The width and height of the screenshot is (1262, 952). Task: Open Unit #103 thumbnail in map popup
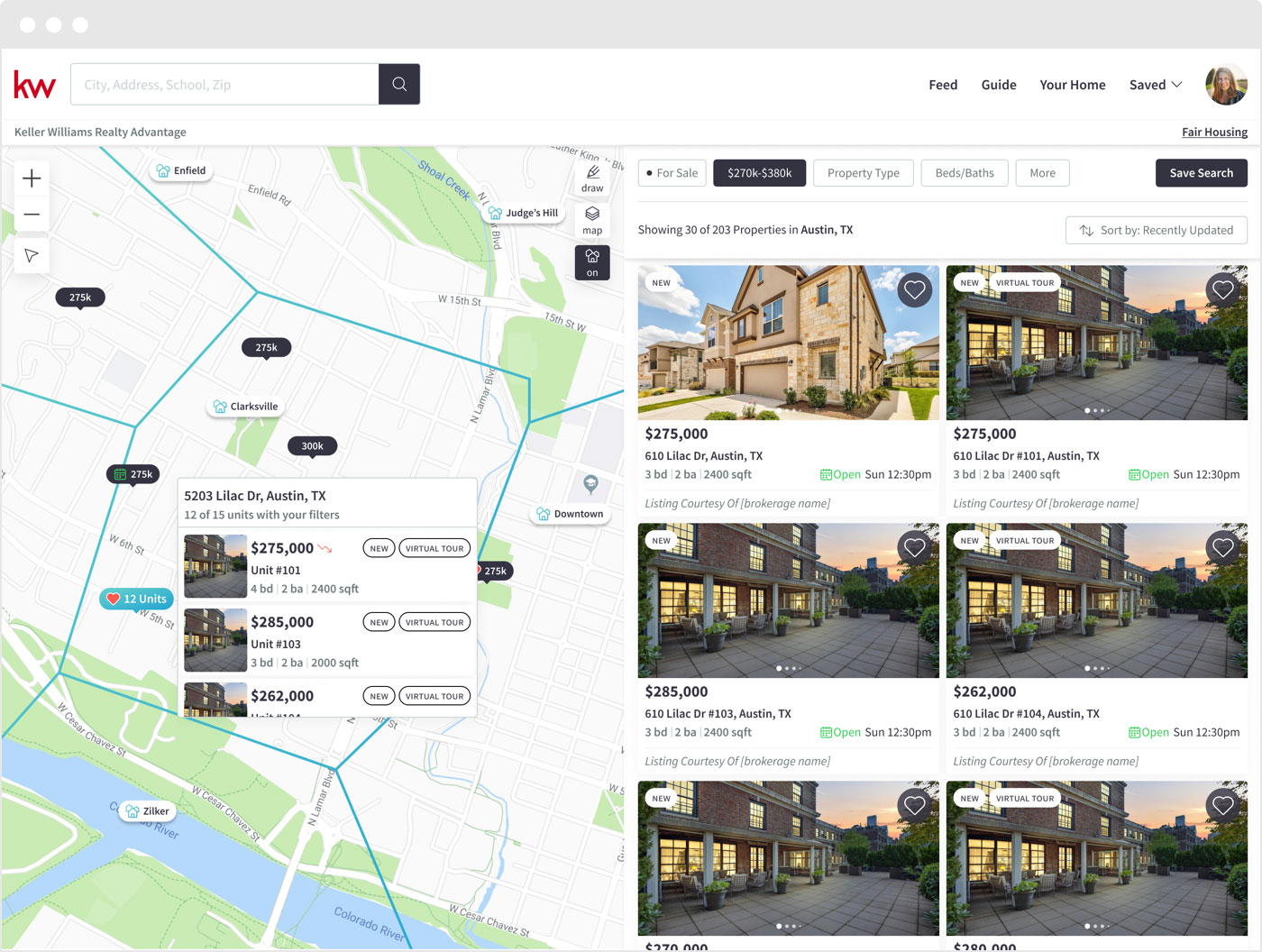[215, 640]
